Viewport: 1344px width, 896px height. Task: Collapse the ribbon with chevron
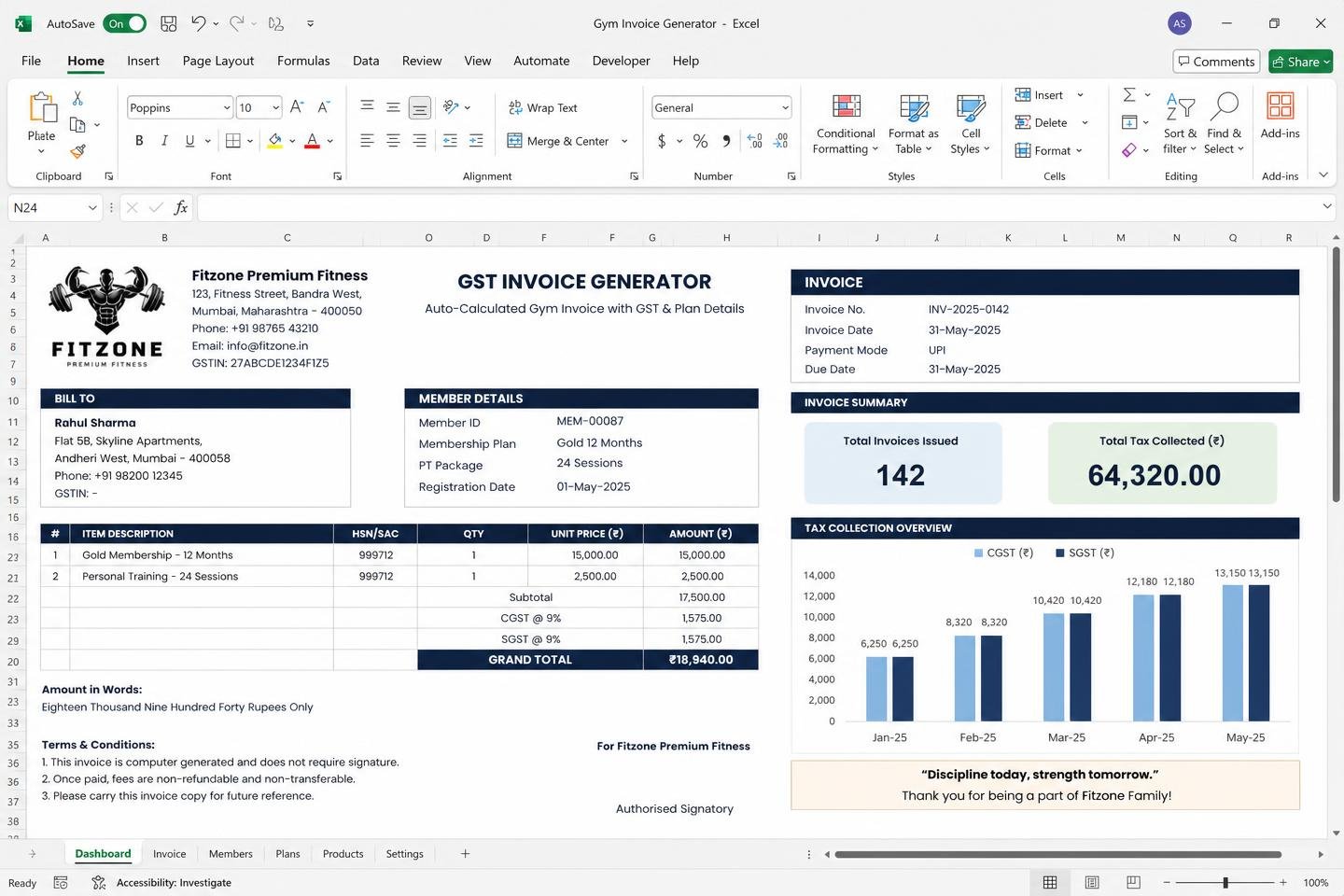(1323, 175)
